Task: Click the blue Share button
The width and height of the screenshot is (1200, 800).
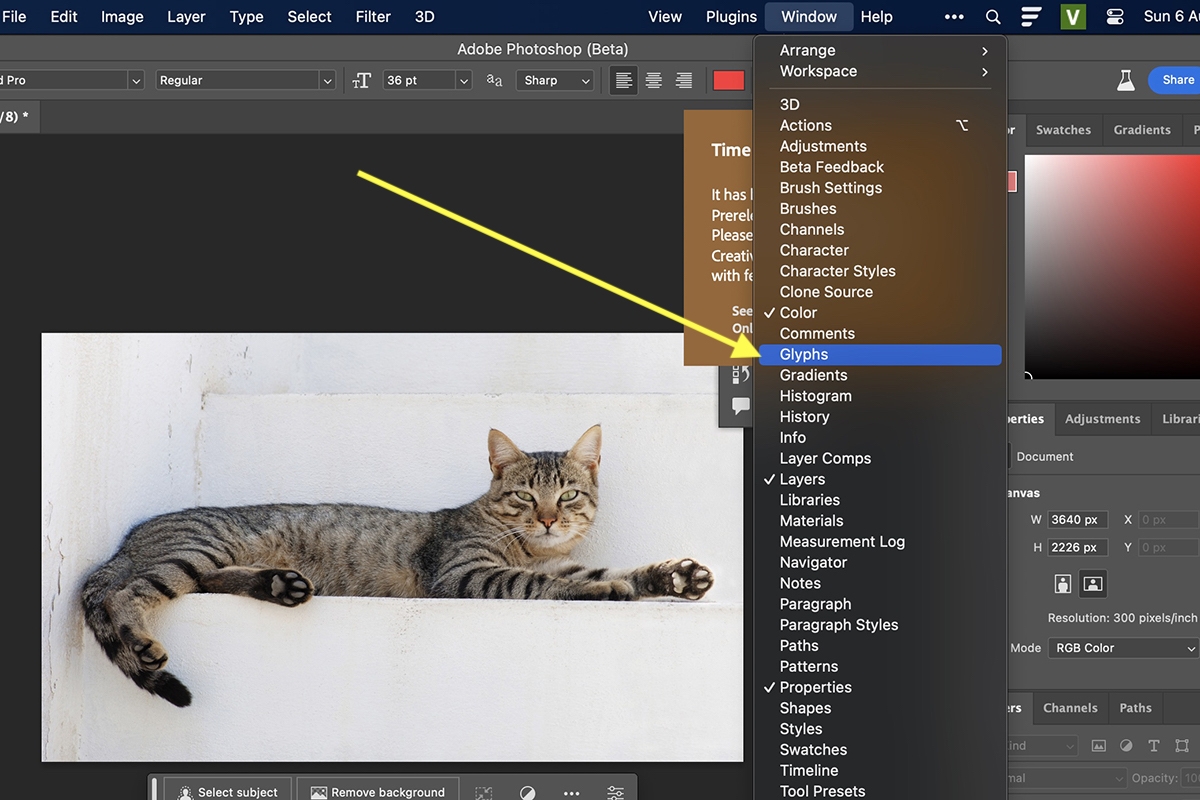Action: pyautogui.click(x=1177, y=80)
